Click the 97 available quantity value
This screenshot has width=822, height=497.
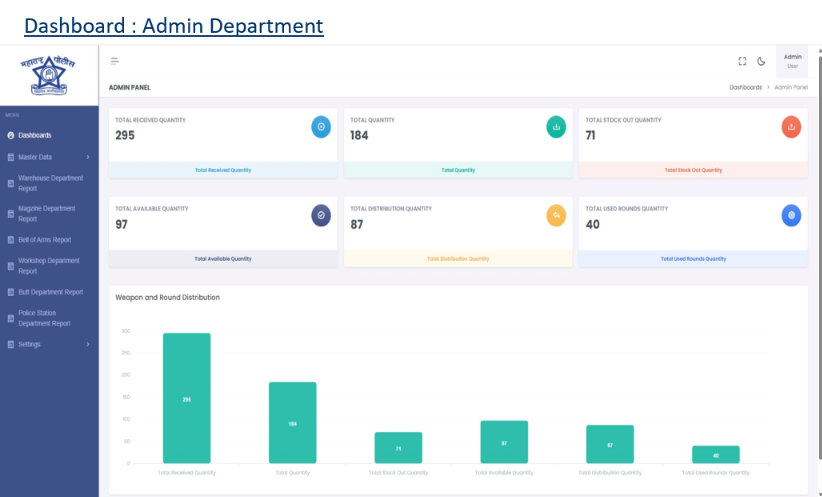[x=121, y=224]
